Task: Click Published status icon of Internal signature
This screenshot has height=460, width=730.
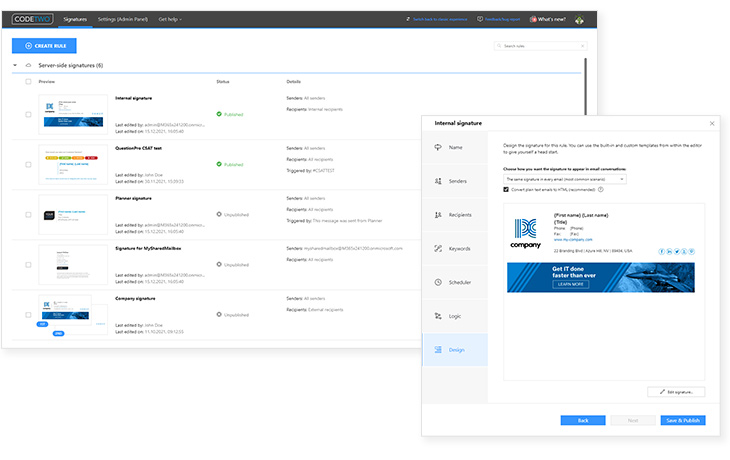Action: [219, 114]
